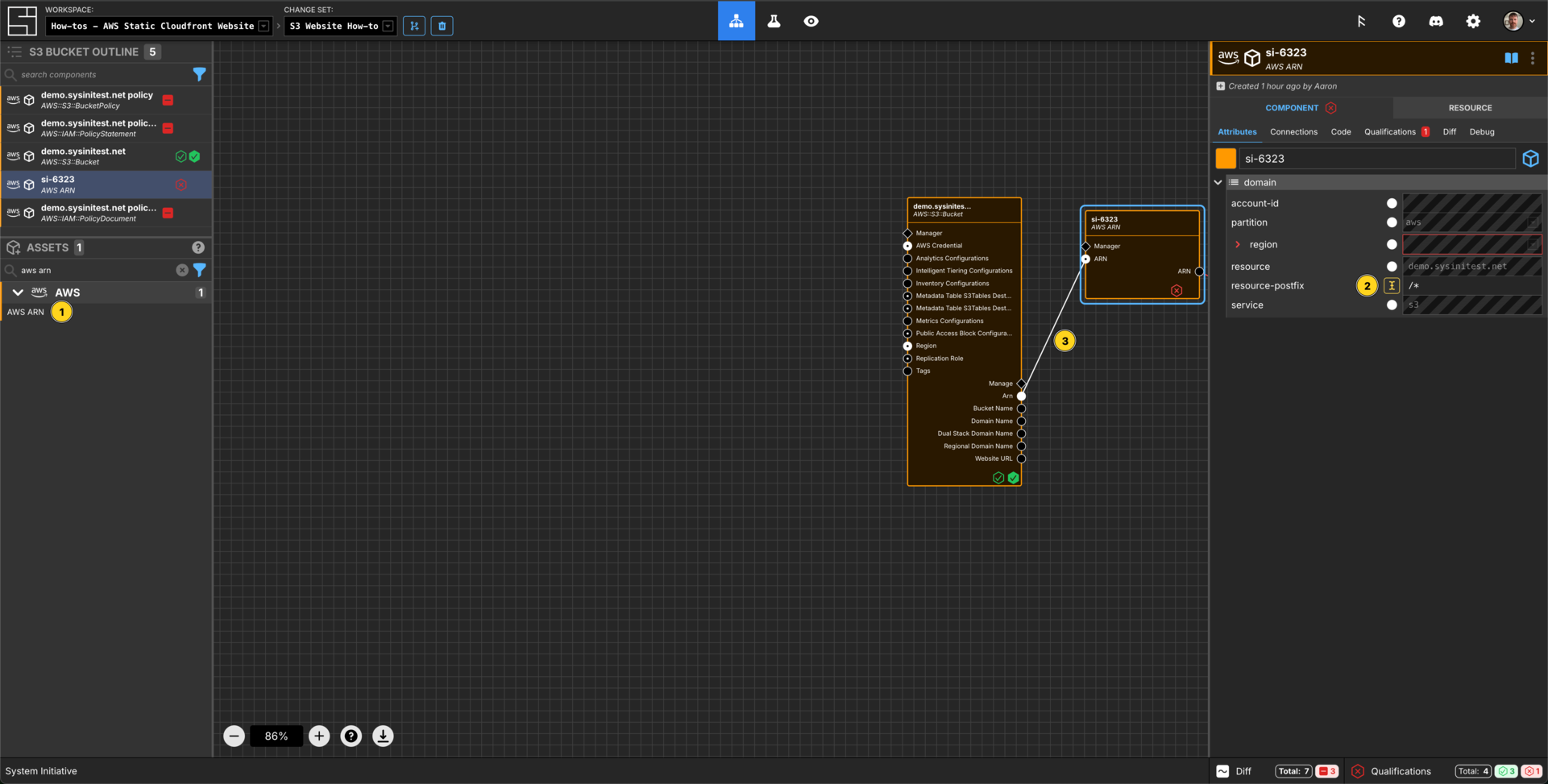Viewport: 1548px width, 784px height.
Task: Collapse the domain attribute section
Action: [x=1218, y=183]
